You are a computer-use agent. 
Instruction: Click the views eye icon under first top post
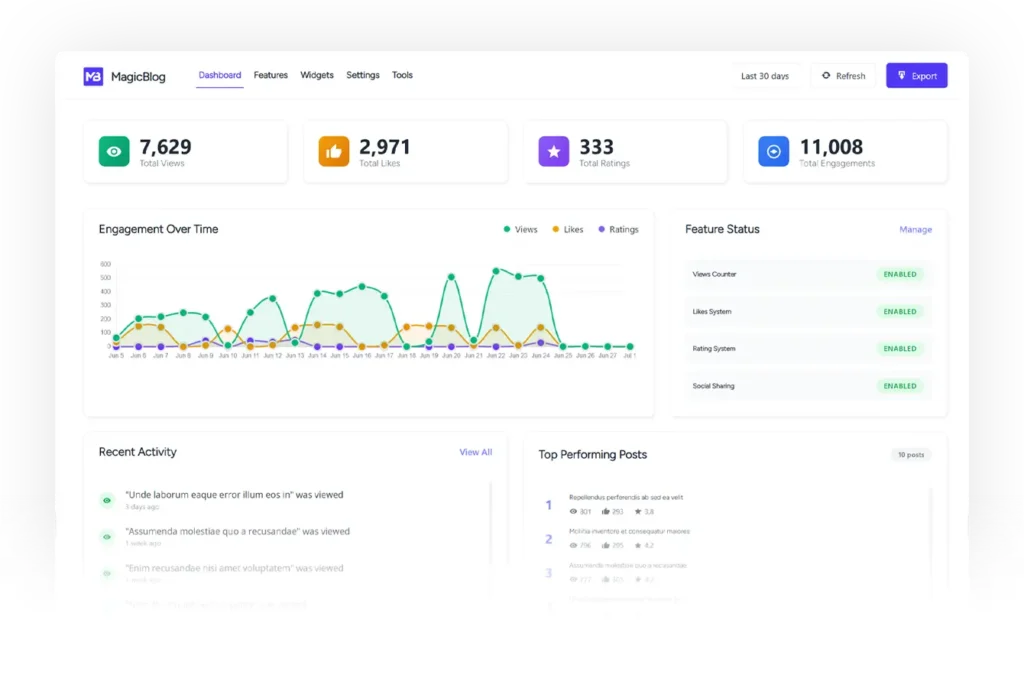(x=574, y=511)
